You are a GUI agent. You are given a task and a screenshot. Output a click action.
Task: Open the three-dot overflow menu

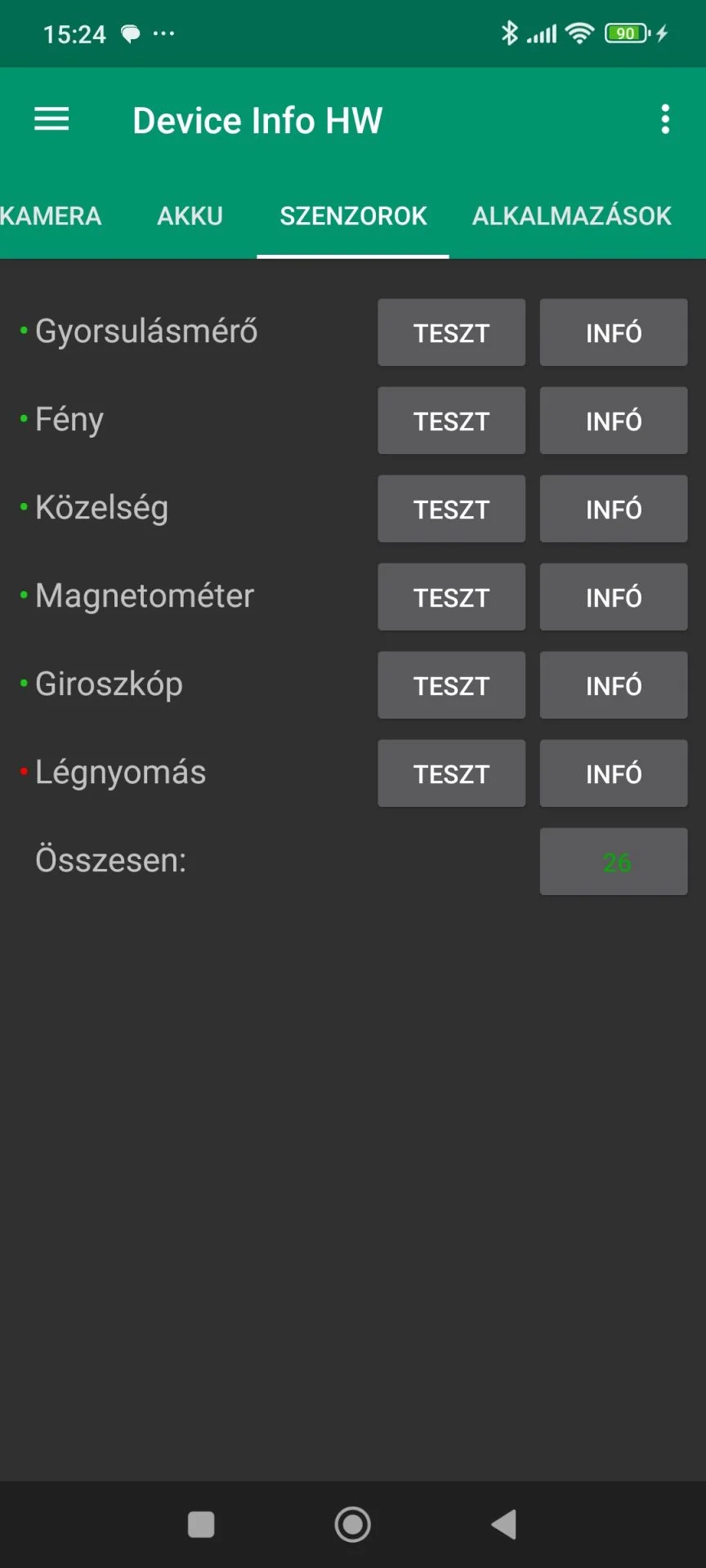click(x=665, y=120)
